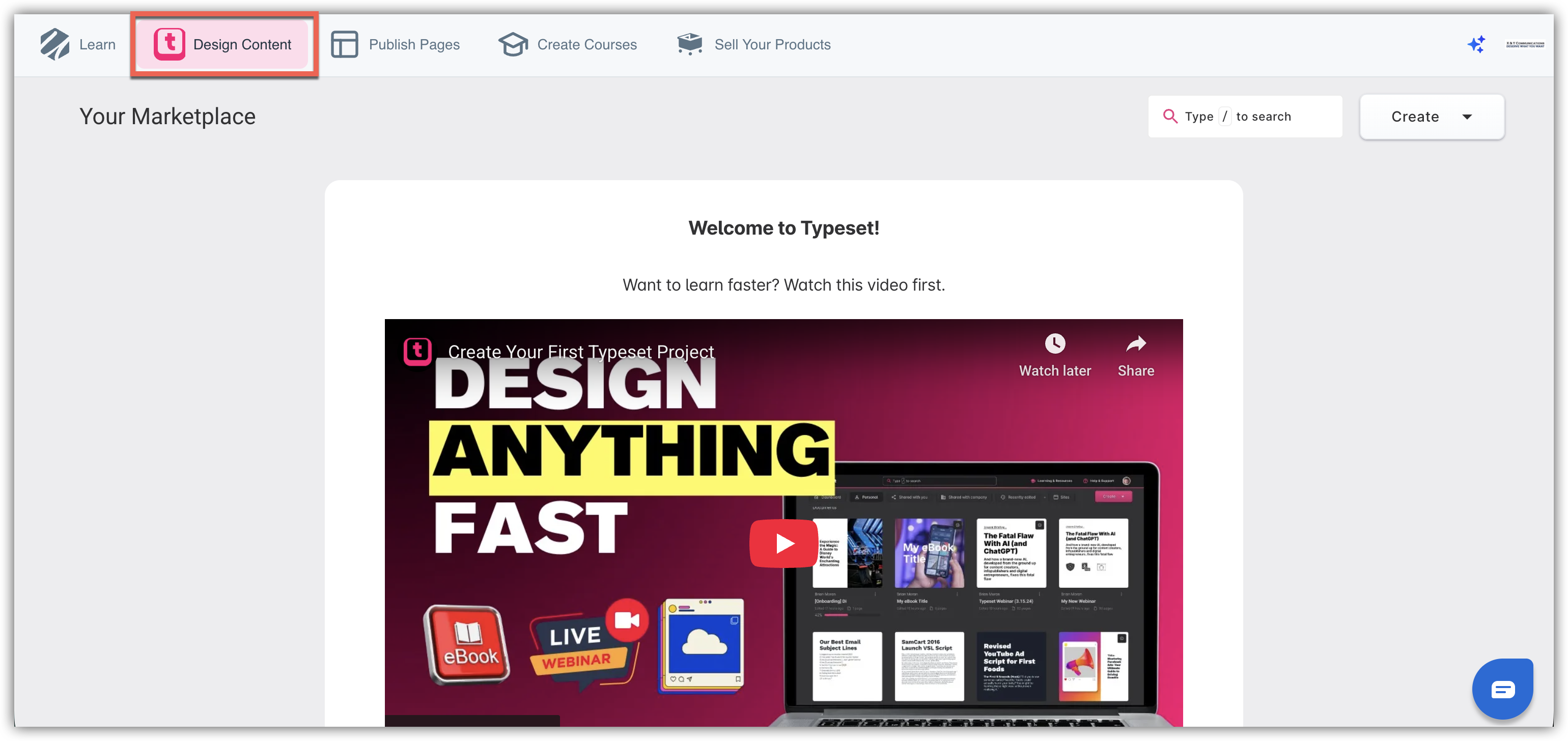Go to the Create Courses tab
The width and height of the screenshot is (1568, 741).
pyautogui.click(x=587, y=44)
